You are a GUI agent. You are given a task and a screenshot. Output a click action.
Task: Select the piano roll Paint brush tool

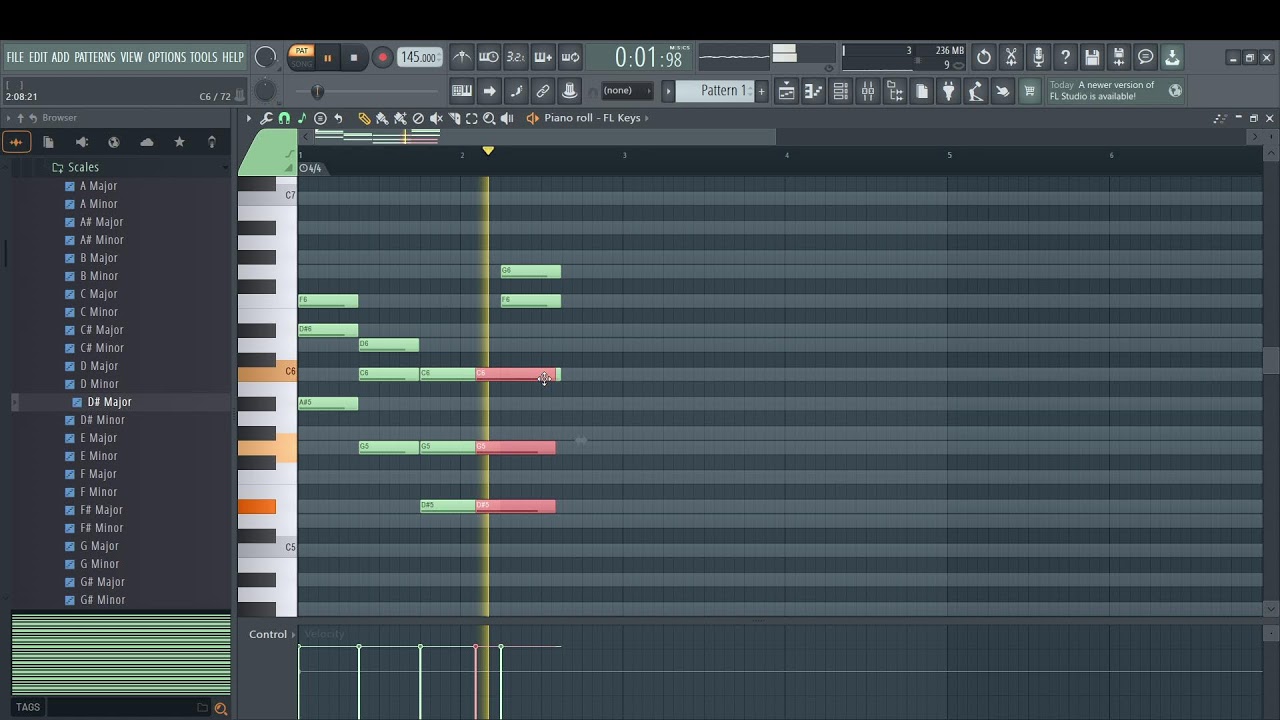point(382,118)
